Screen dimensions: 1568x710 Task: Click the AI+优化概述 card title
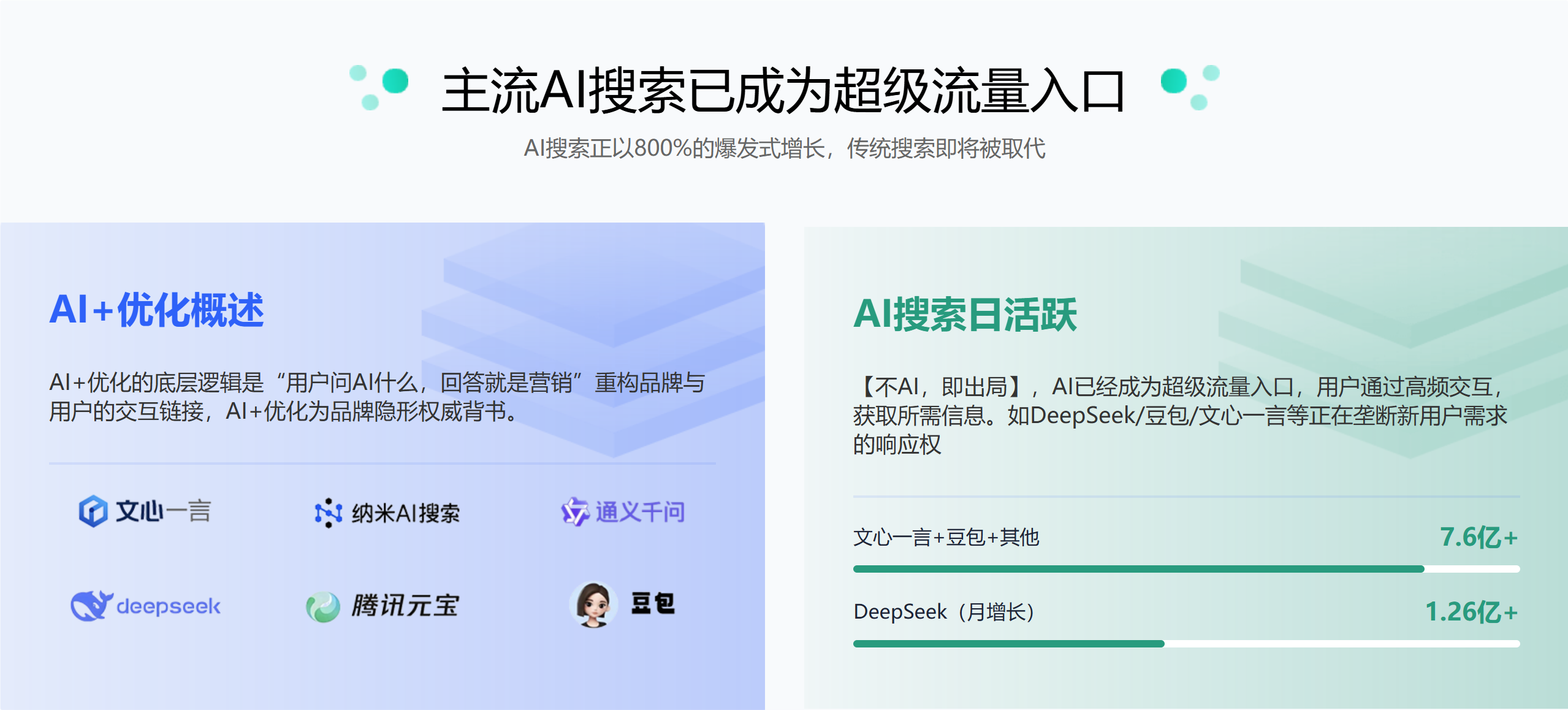(156, 310)
